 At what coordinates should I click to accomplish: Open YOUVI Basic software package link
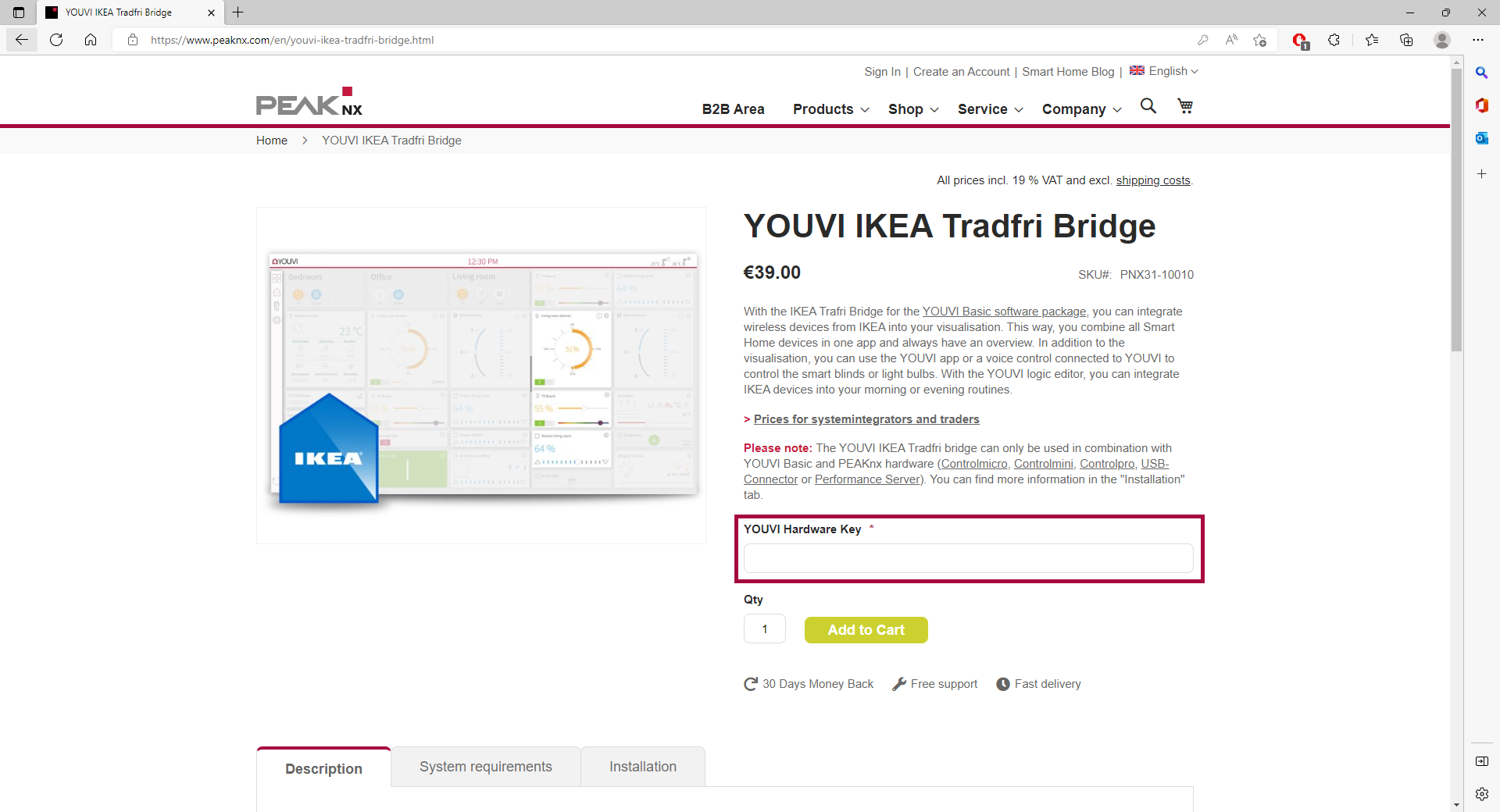(1004, 312)
